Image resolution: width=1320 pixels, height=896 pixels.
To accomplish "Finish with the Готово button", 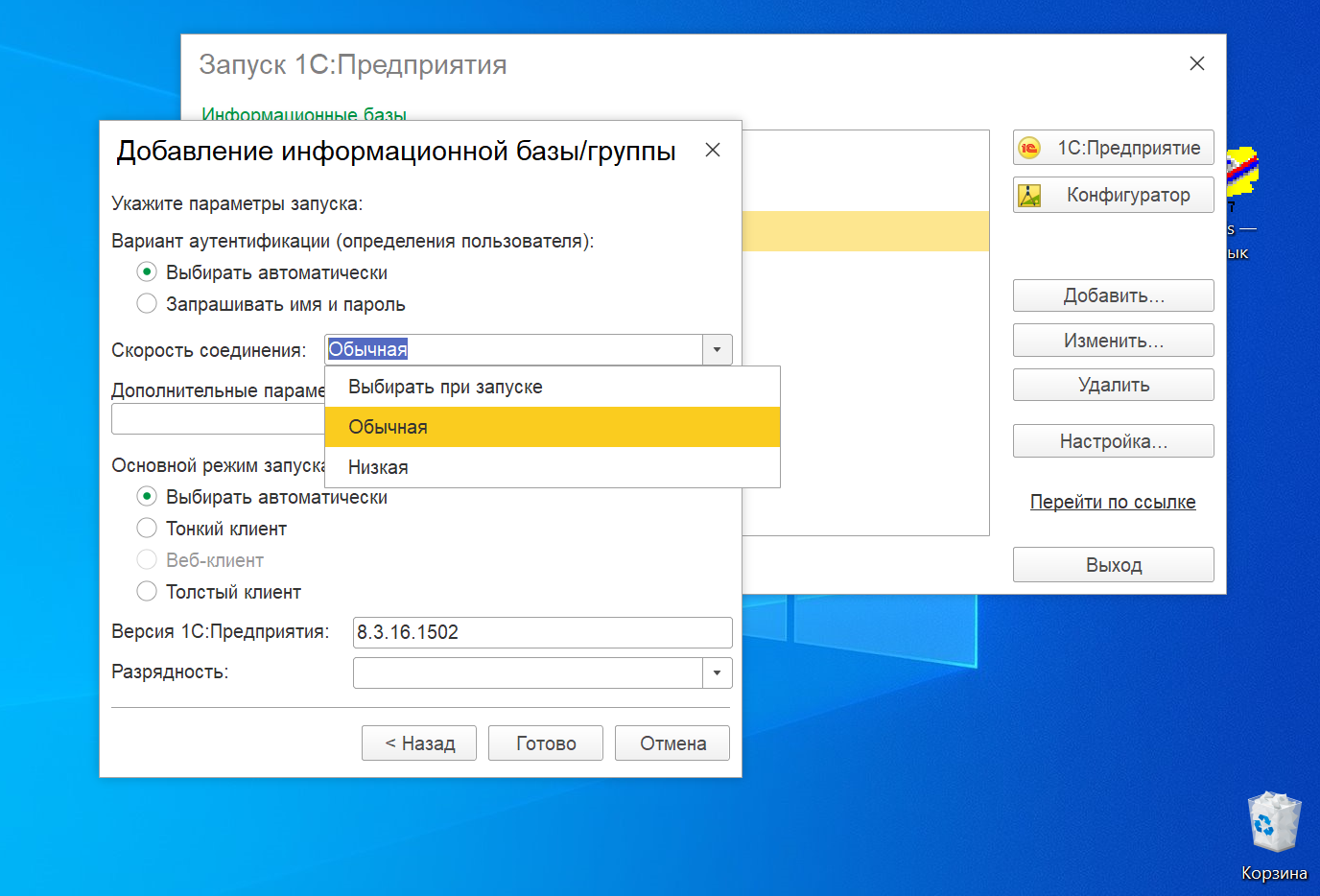I will tap(546, 743).
